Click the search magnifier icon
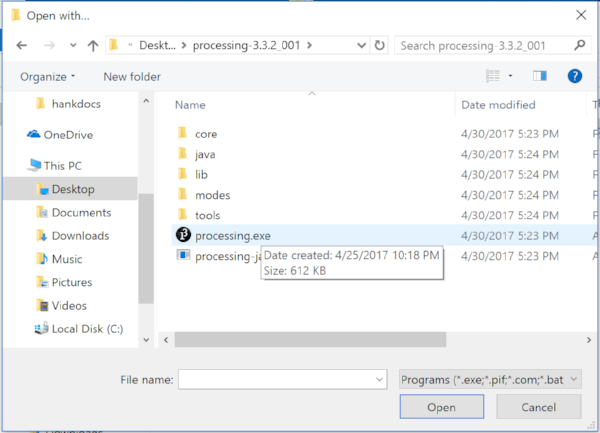The image size is (600, 433). click(580, 45)
